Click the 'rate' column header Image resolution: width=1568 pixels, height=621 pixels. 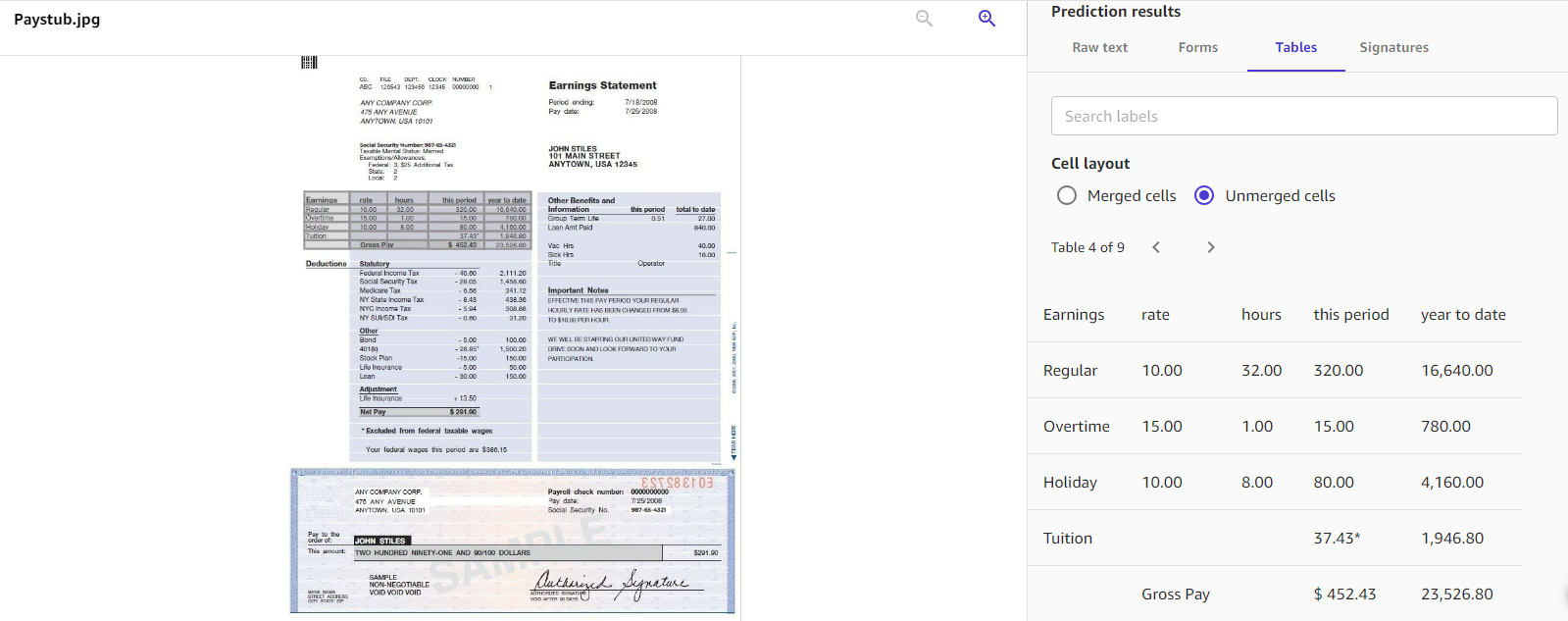(1155, 315)
